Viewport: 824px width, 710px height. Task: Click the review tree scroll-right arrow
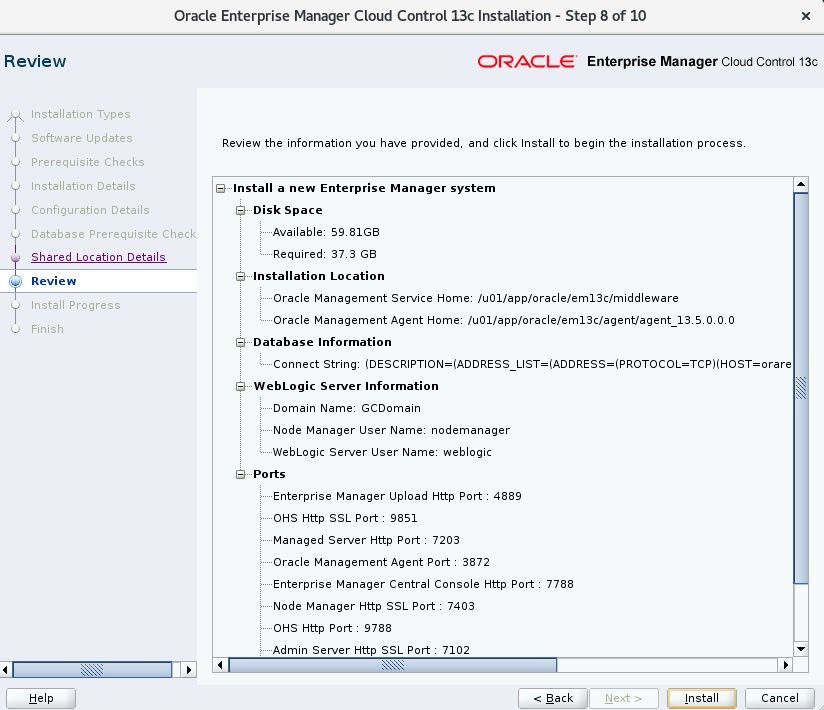[x=786, y=665]
